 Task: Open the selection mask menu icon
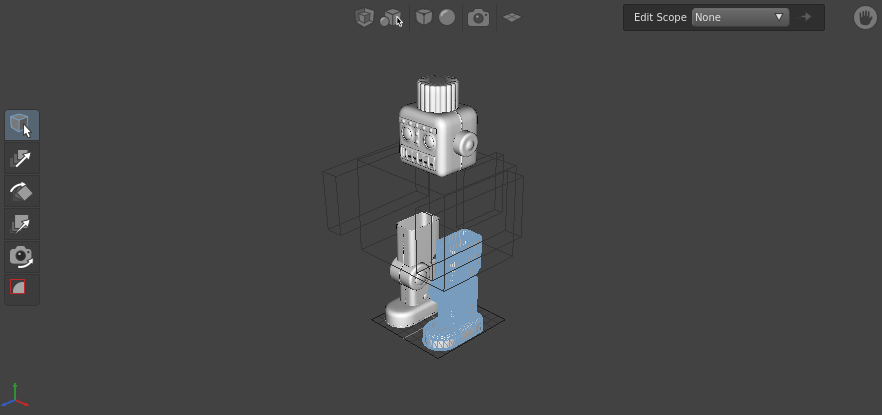click(391, 18)
